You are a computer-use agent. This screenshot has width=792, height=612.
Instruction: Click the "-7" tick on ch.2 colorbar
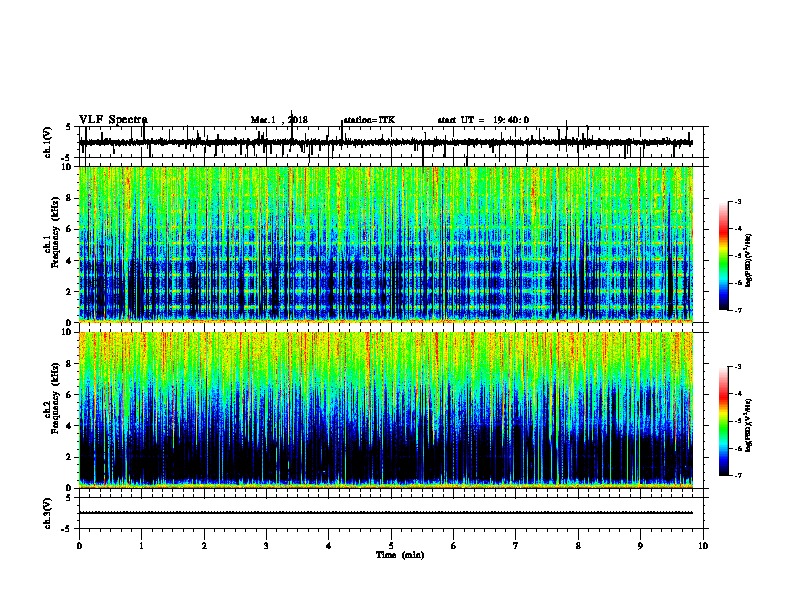pos(737,476)
